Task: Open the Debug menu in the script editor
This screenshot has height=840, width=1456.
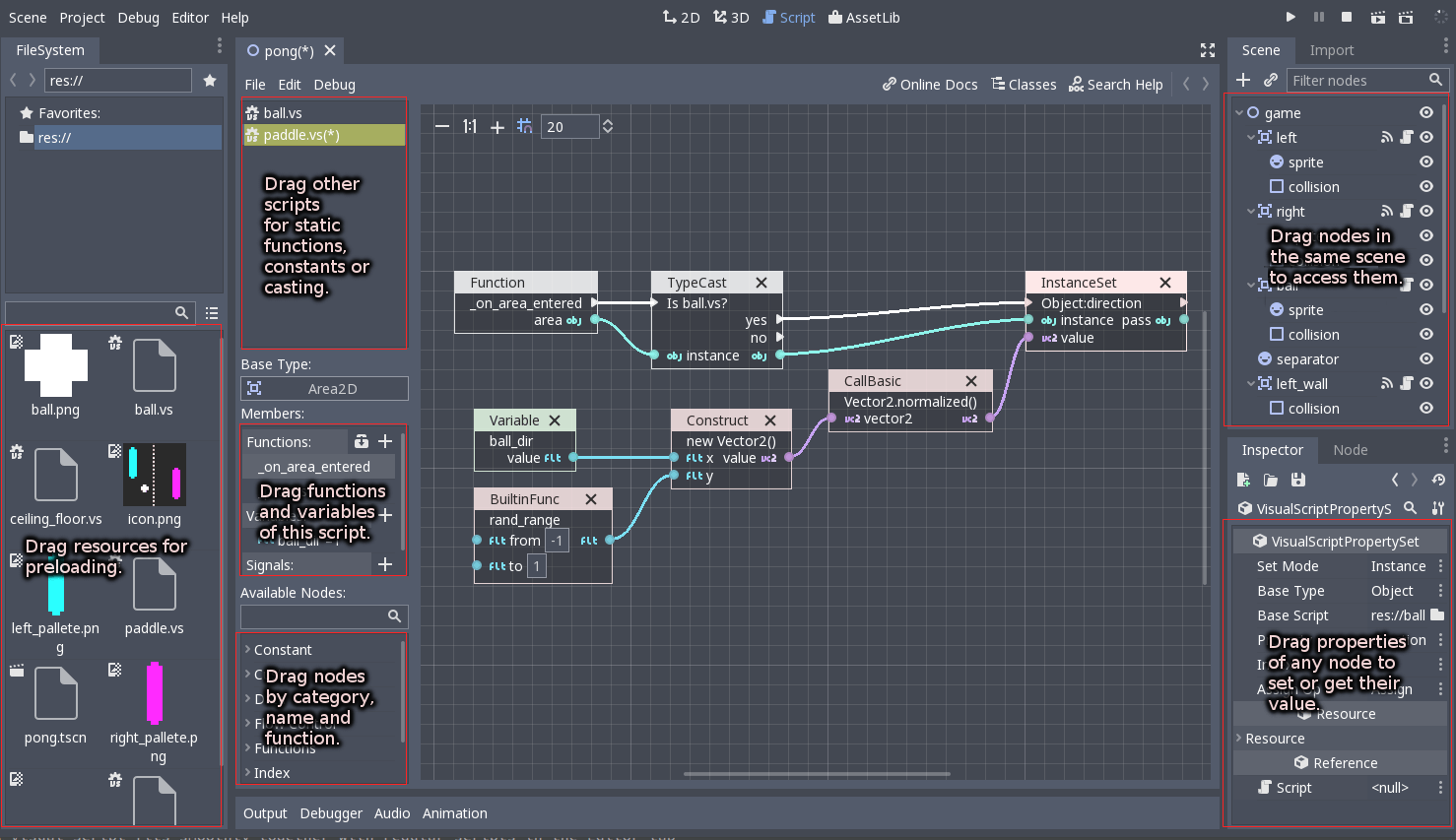Action: 334,84
